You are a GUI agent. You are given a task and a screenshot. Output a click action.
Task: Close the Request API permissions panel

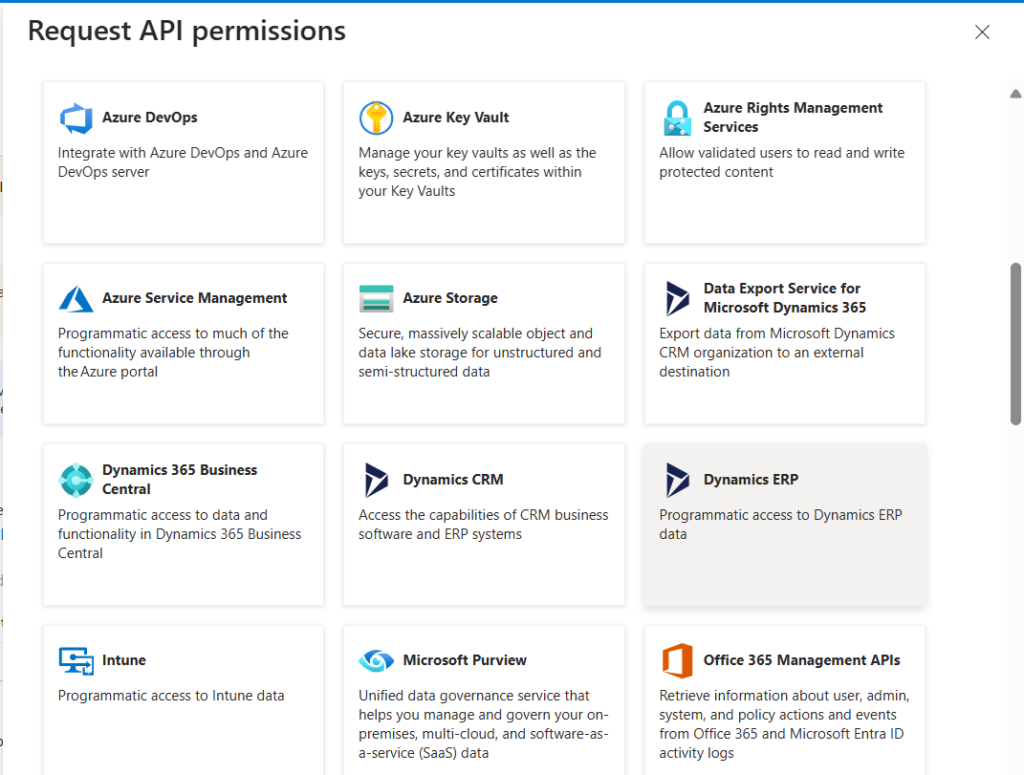(982, 32)
